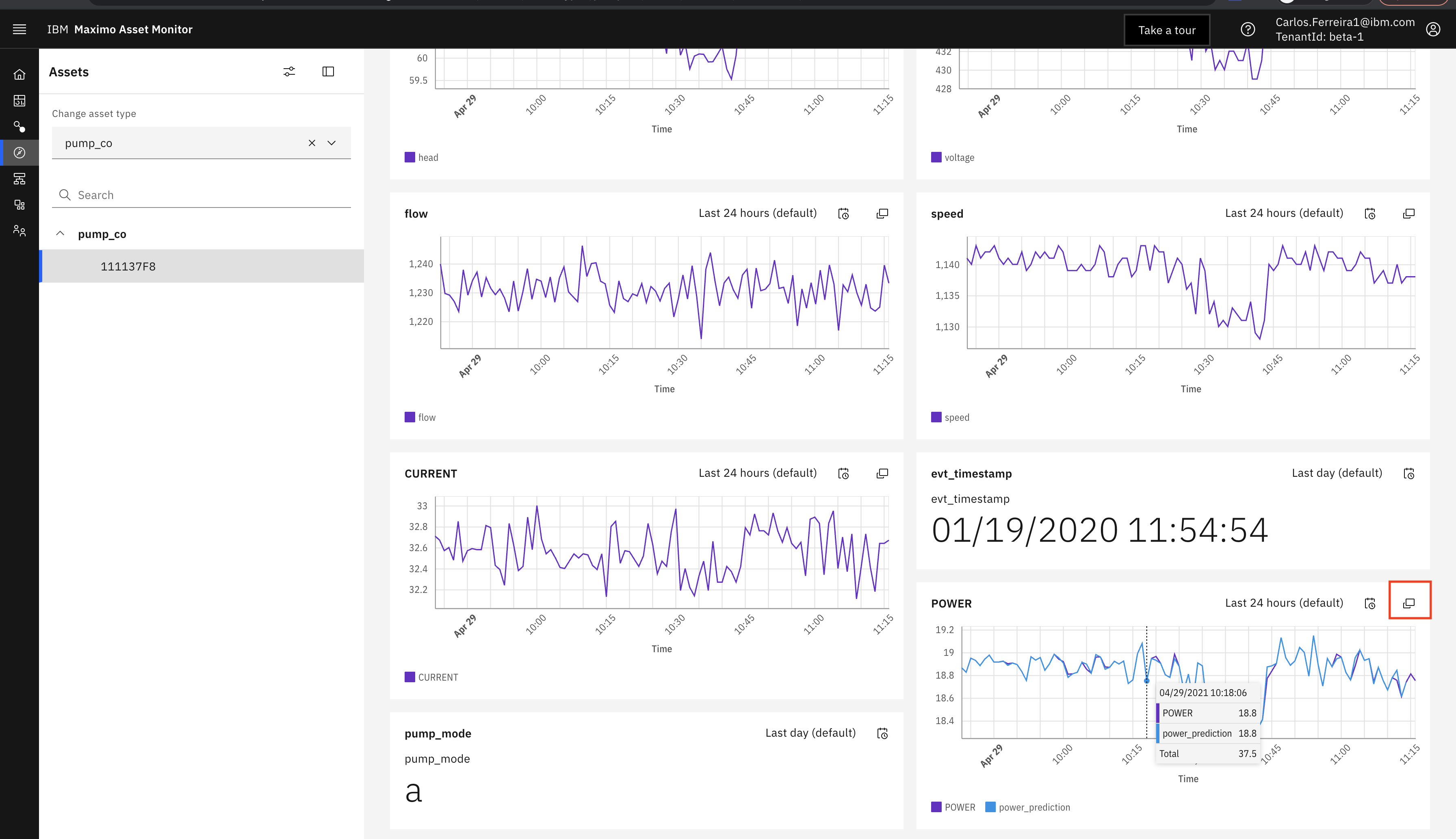Toggle the POWER legend series
This screenshot has width=1456, height=839.
(x=953, y=807)
